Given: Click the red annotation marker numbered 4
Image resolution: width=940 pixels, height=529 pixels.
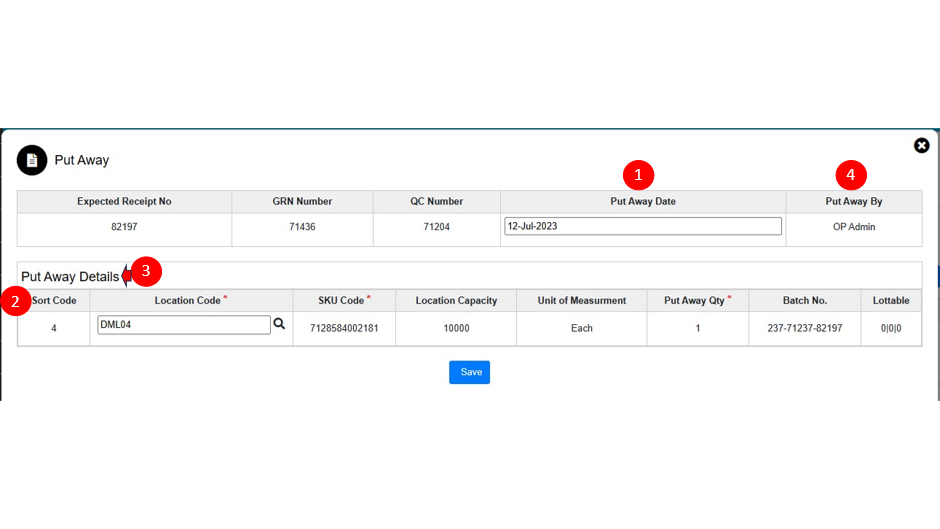Looking at the screenshot, I should pyautogui.click(x=851, y=175).
